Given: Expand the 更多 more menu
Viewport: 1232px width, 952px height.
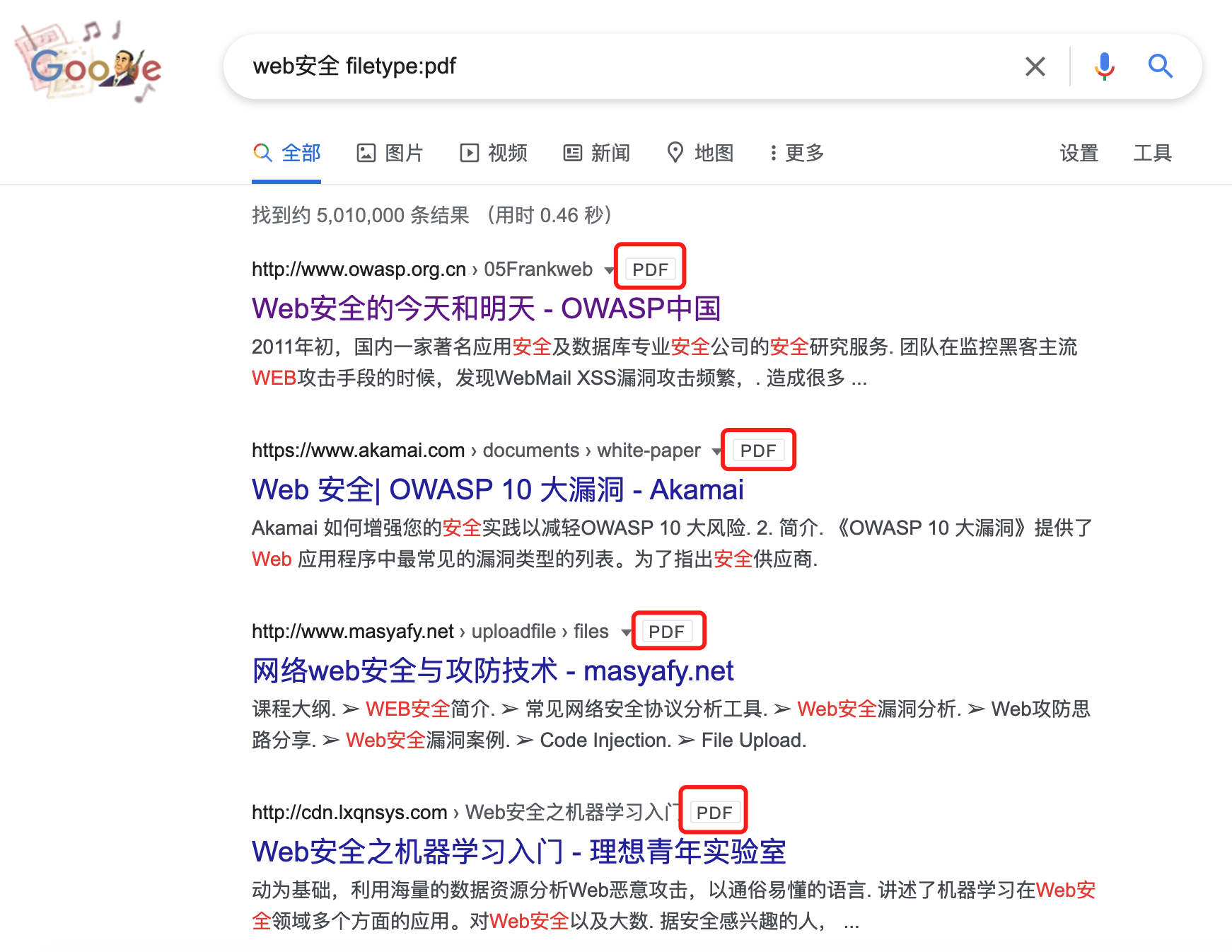Looking at the screenshot, I should pyautogui.click(x=796, y=153).
